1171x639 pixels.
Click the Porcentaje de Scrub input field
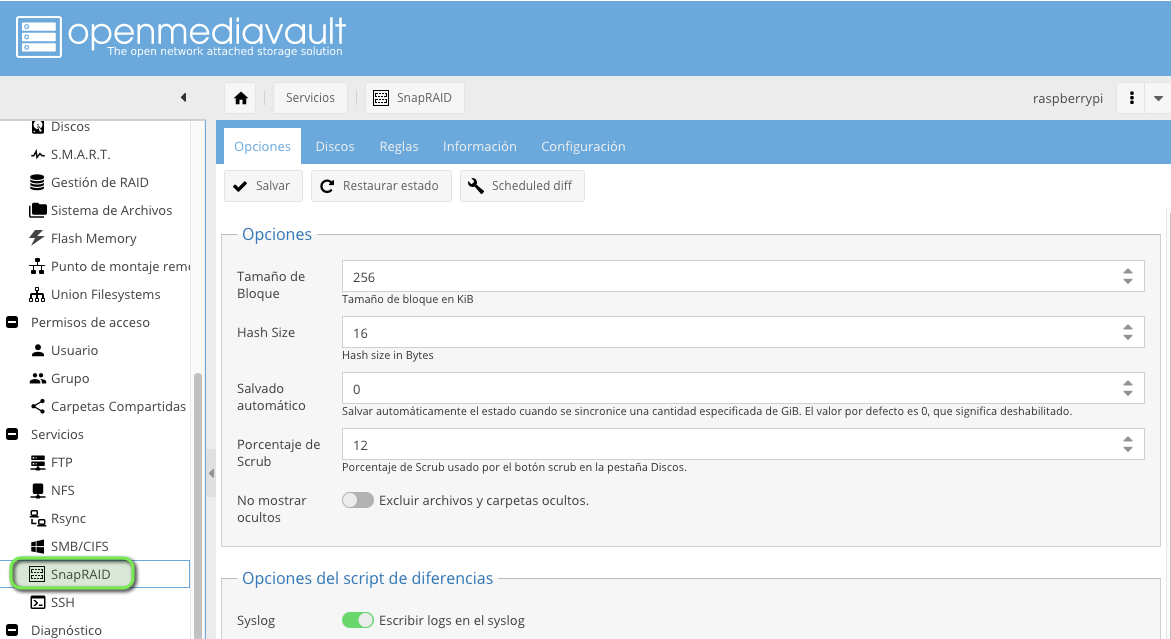pos(700,444)
